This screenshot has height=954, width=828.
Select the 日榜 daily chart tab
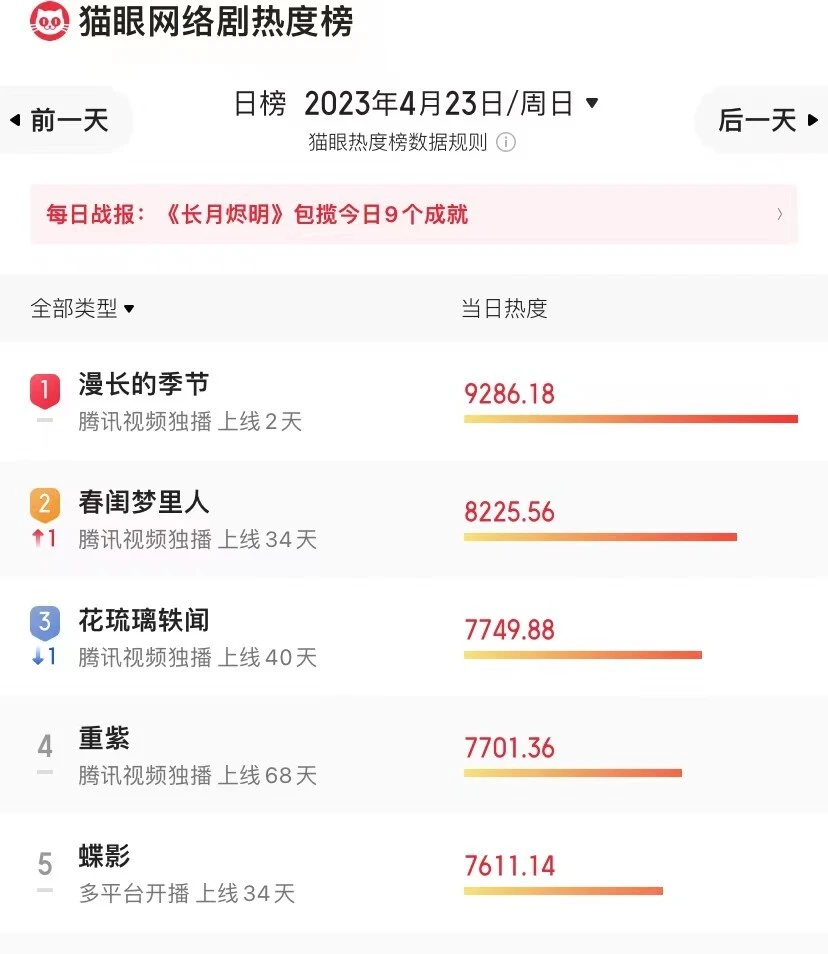(x=260, y=103)
